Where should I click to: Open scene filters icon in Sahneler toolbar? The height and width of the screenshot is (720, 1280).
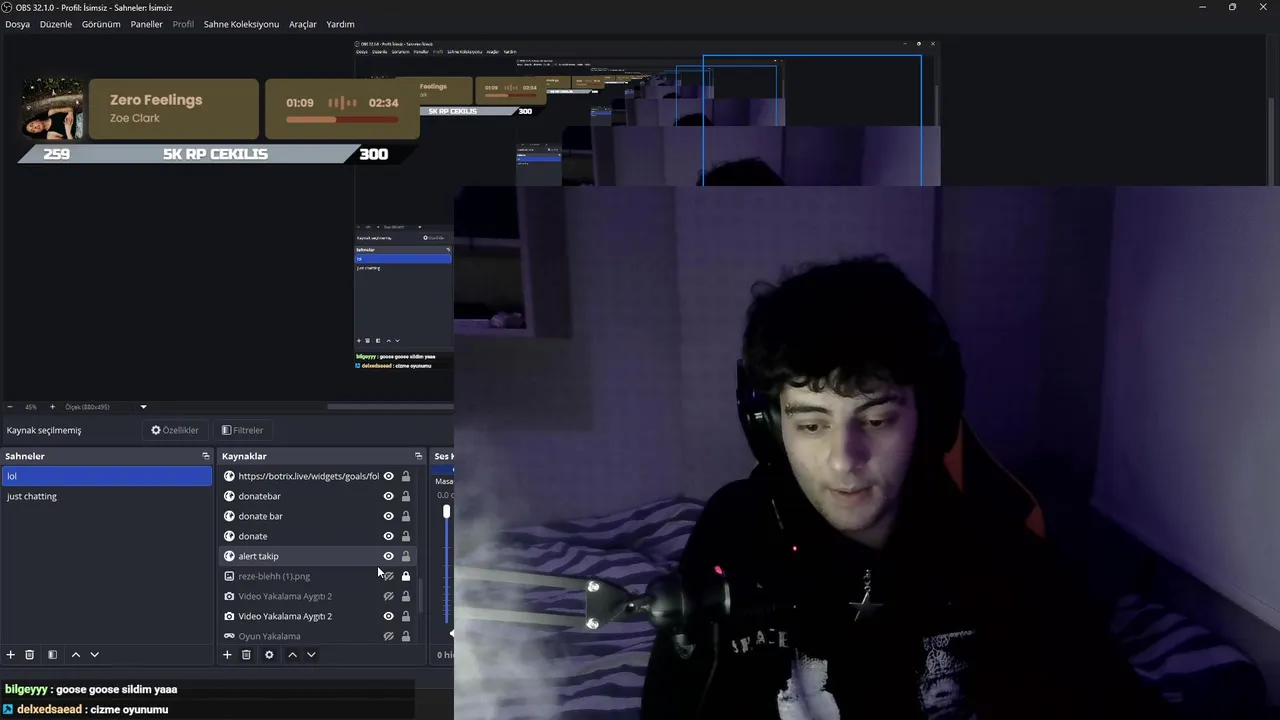52,655
